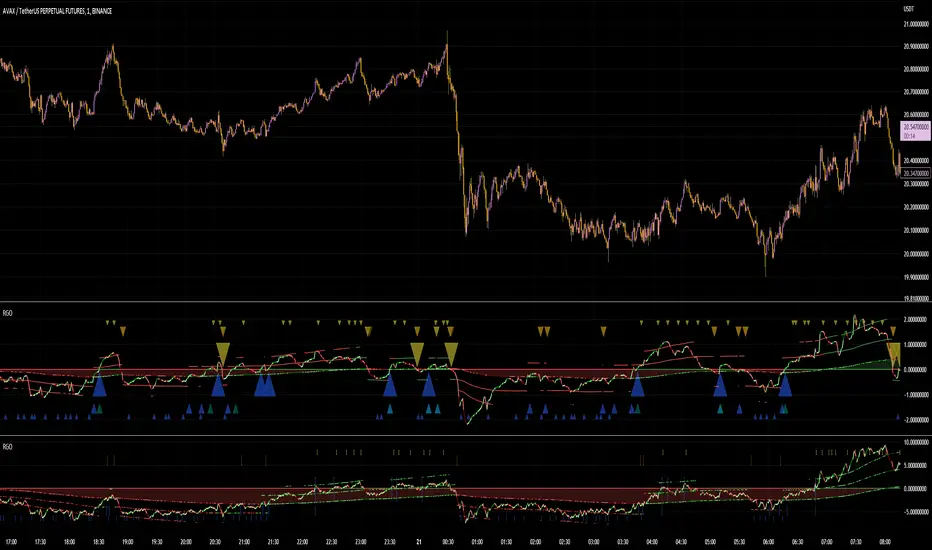Click the 06:00 time axis label
The width and height of the screenshot is (932, 550).
[x=769, y=542]
